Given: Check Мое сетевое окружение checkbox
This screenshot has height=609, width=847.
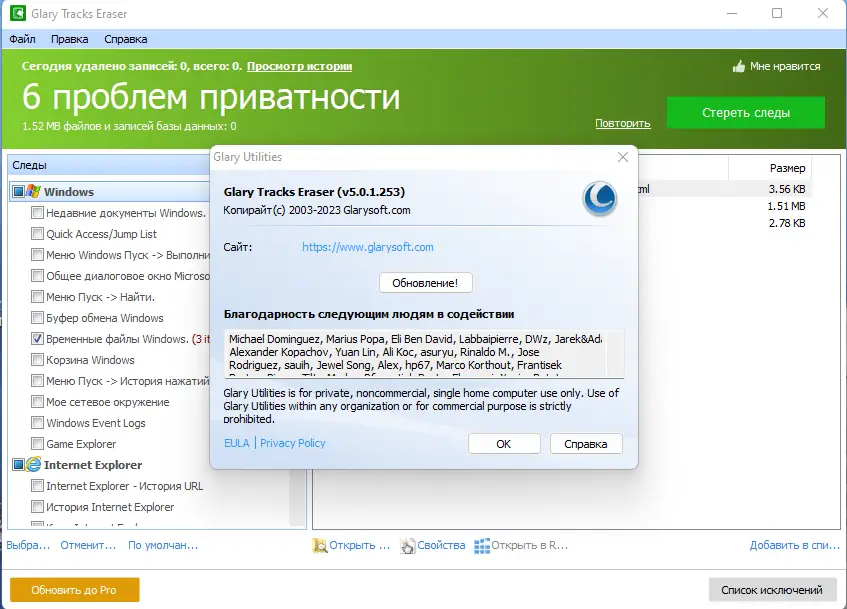Looking at the screenshot, I should click(37, 401).
